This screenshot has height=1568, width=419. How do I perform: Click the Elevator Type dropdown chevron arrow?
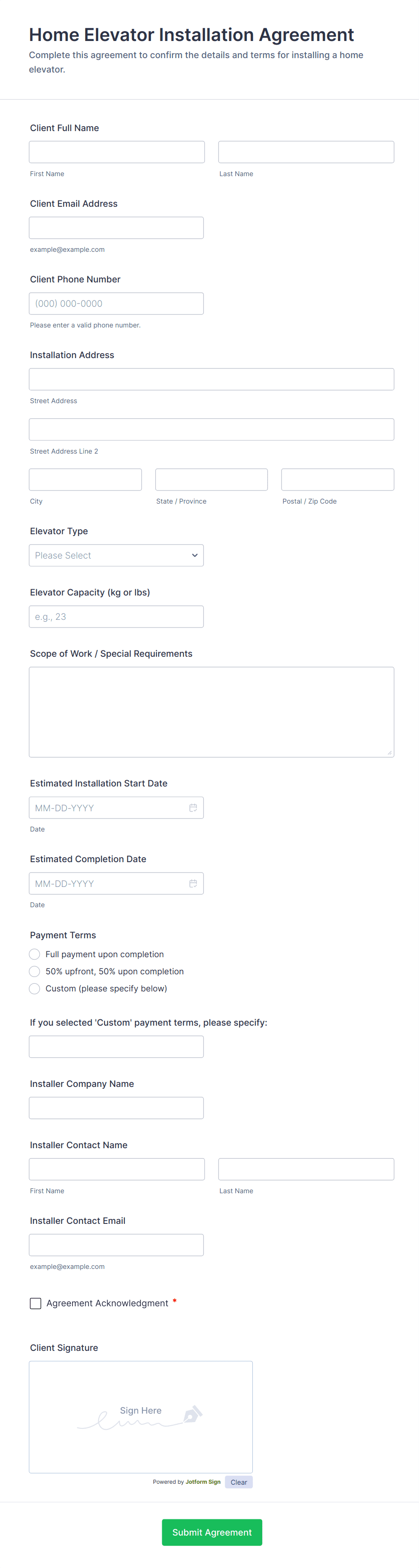click(195, 555)
